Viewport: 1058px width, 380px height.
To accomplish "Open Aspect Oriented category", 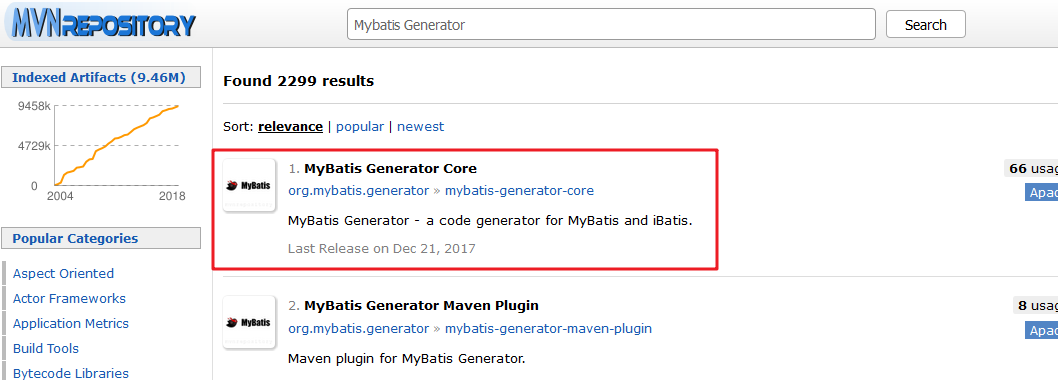I will click(63, 273).
